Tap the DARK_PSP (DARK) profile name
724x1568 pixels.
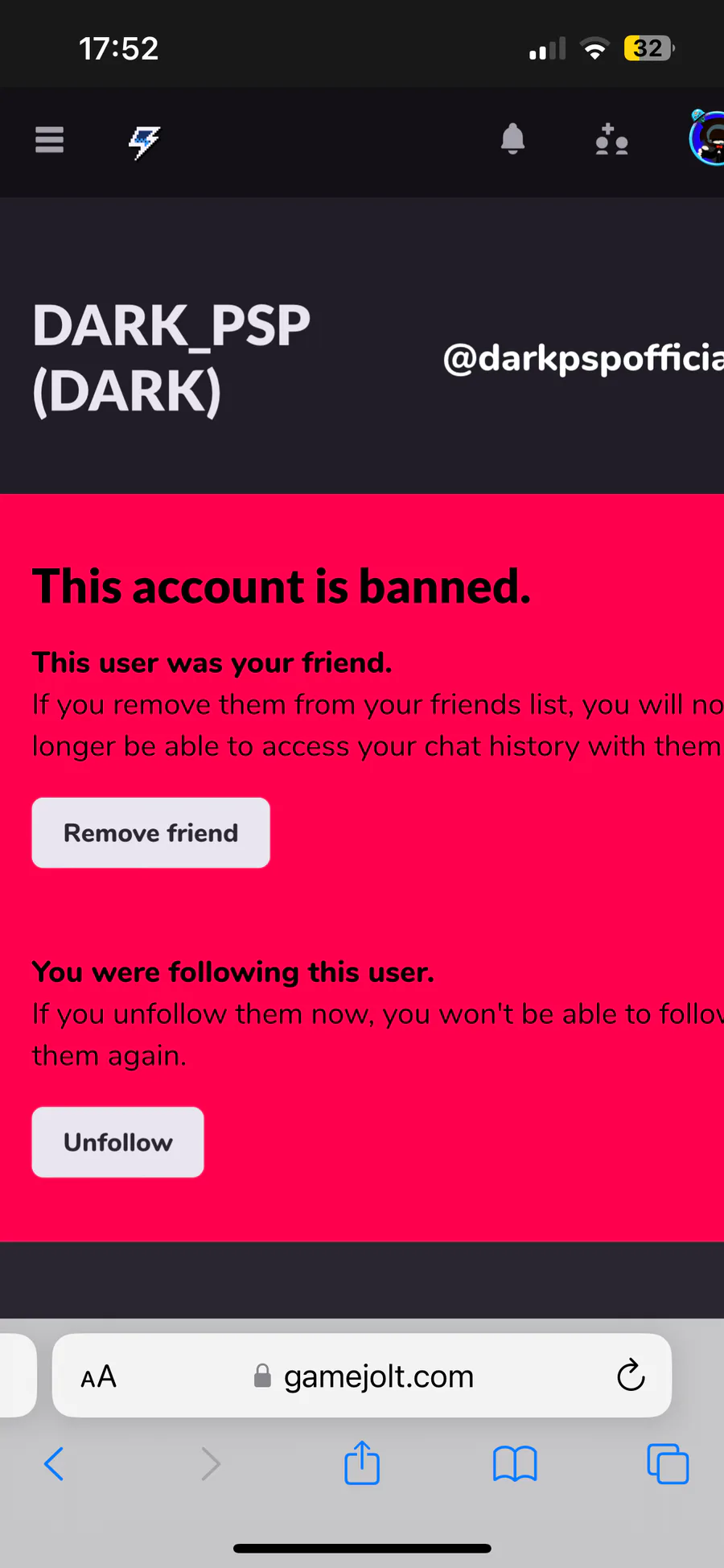coord(171,359)
